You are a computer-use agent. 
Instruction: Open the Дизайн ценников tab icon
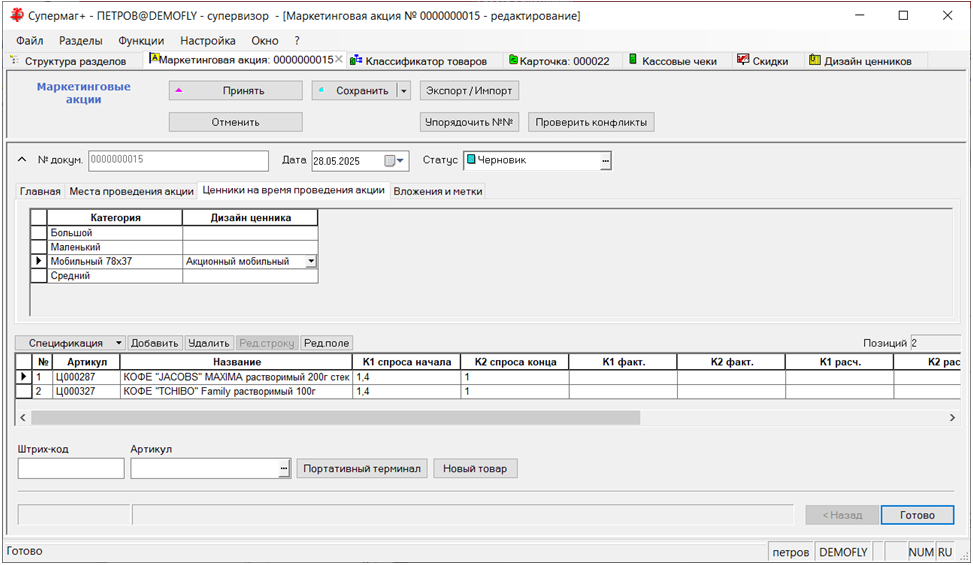[x=815, y=61]
